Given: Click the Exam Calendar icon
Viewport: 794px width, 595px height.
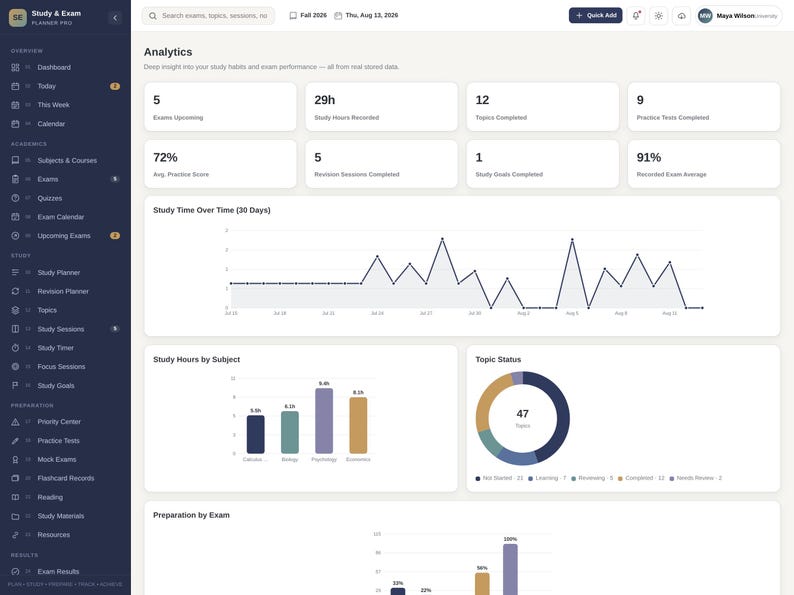Looking at the screenshot, I should [15, 217].
